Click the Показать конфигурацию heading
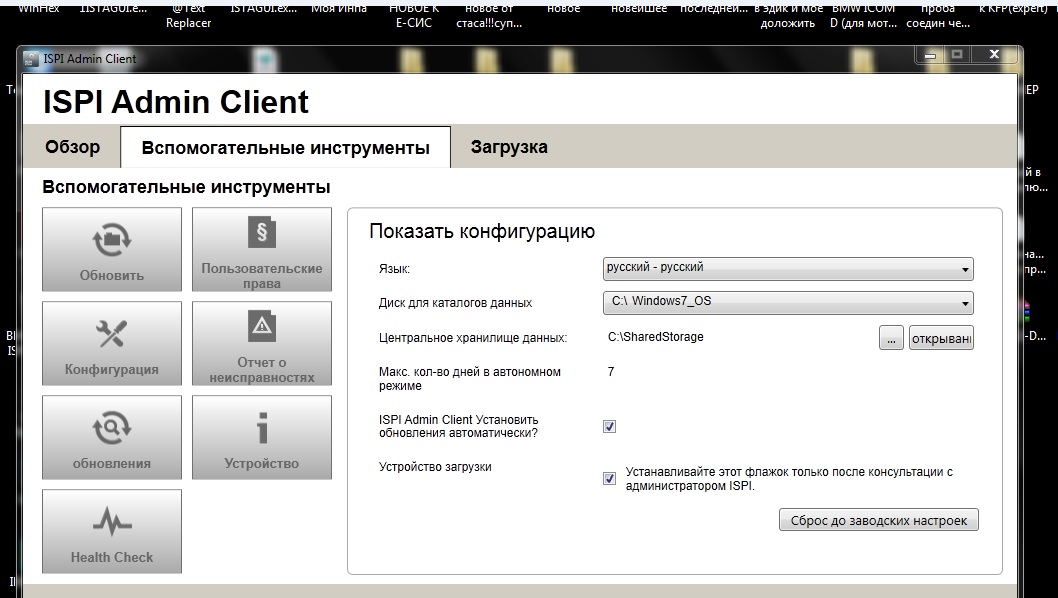The image size is (1058, 598). 482,232
